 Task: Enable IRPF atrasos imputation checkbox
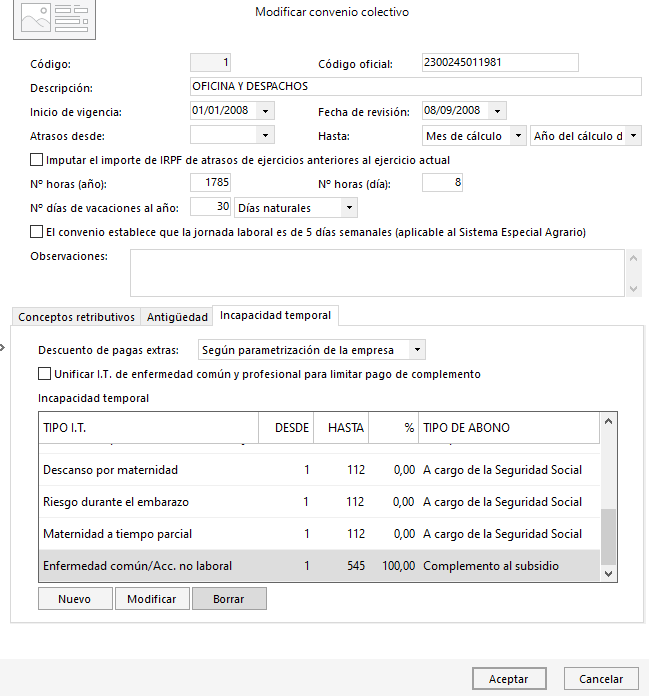tap(37, 160)
